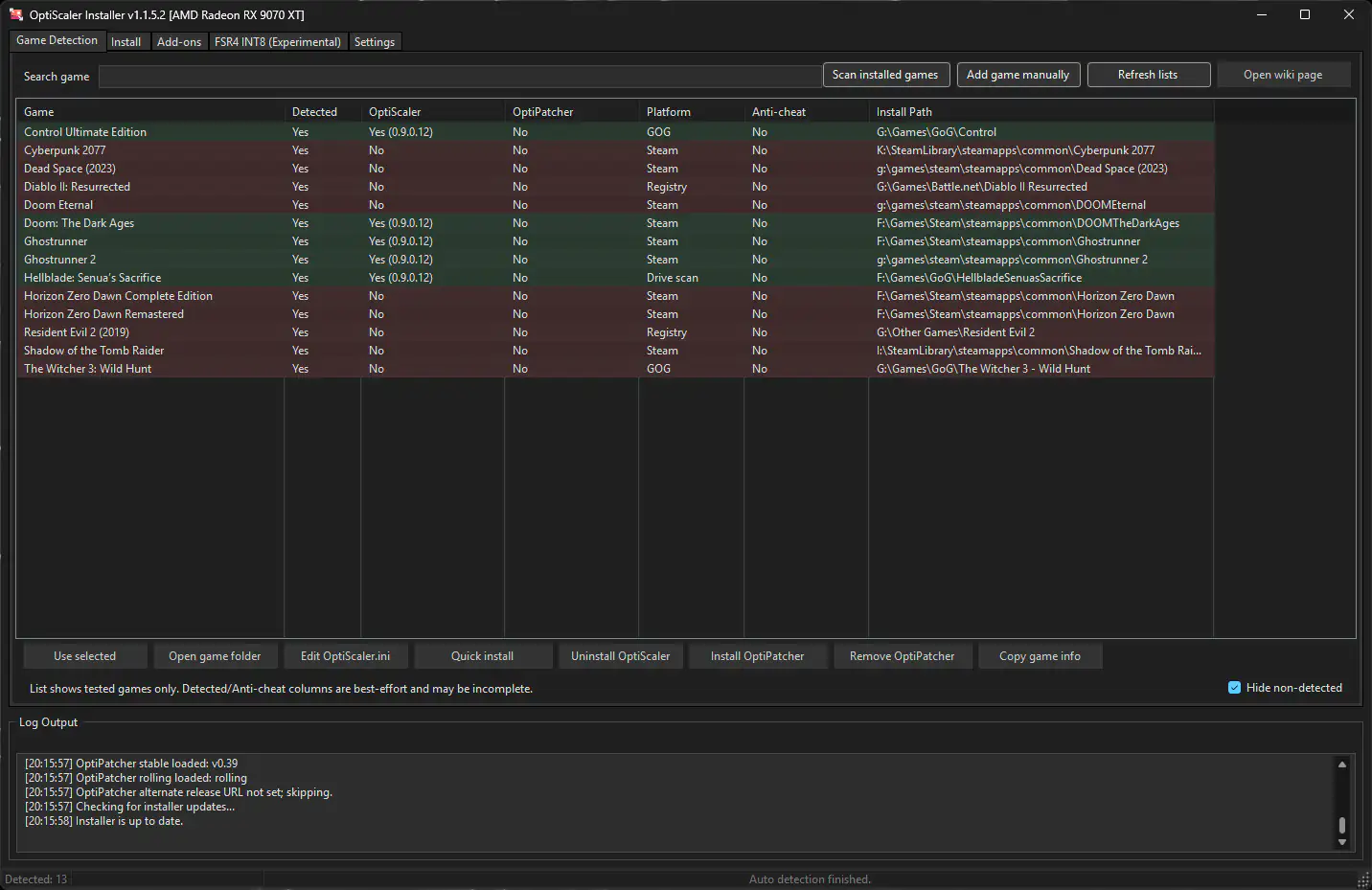Viewport: 1372px width, 890px height.
Task: Click Uninstall OptiScaler button
Action: 621,656
